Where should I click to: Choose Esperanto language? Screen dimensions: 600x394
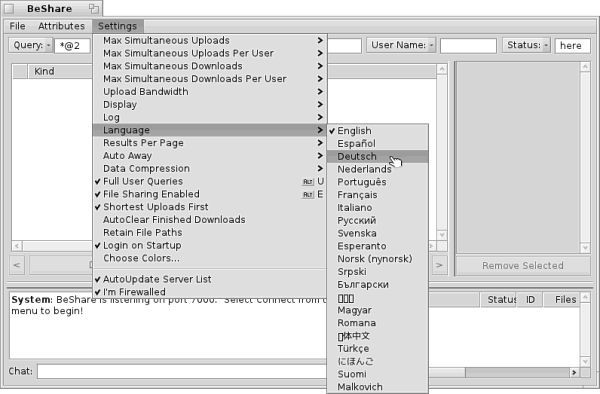[377, 246]
